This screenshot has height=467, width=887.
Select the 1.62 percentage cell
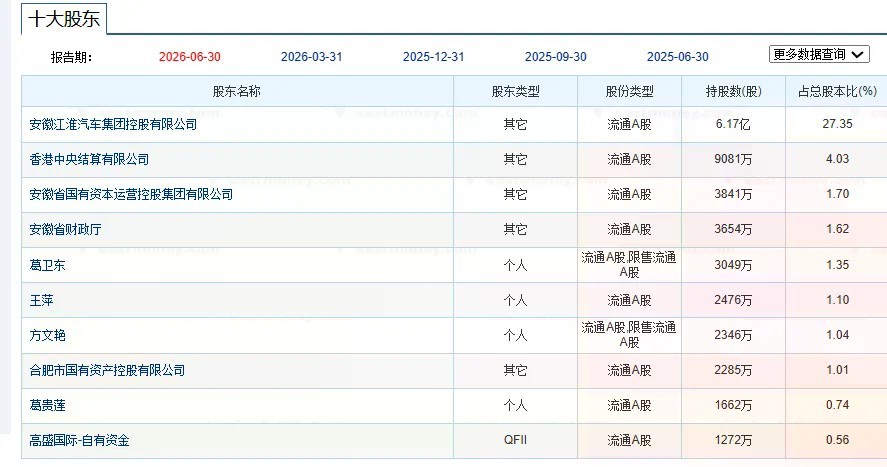coord(837,229)
